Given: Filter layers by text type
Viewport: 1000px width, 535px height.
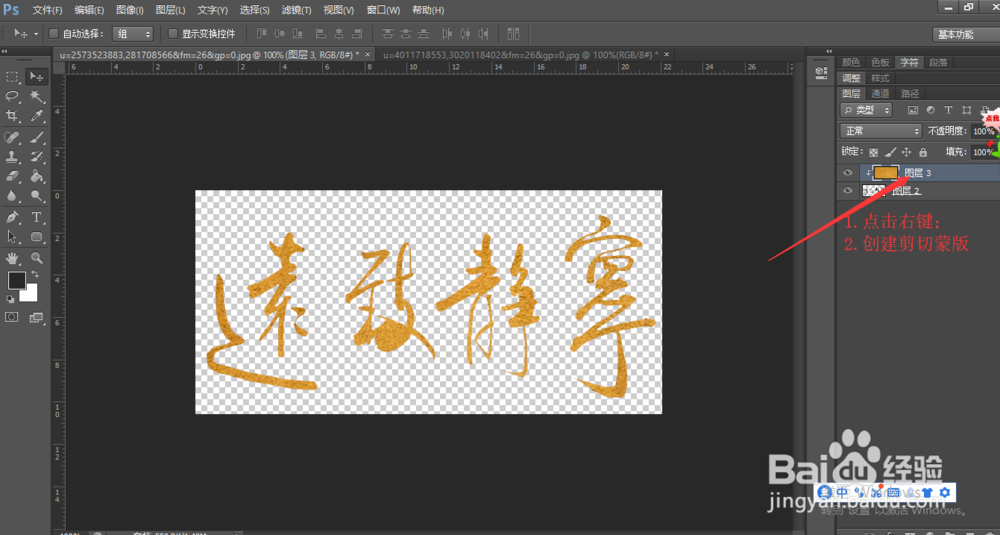Looking at the screenshot, I should [948, 110].
